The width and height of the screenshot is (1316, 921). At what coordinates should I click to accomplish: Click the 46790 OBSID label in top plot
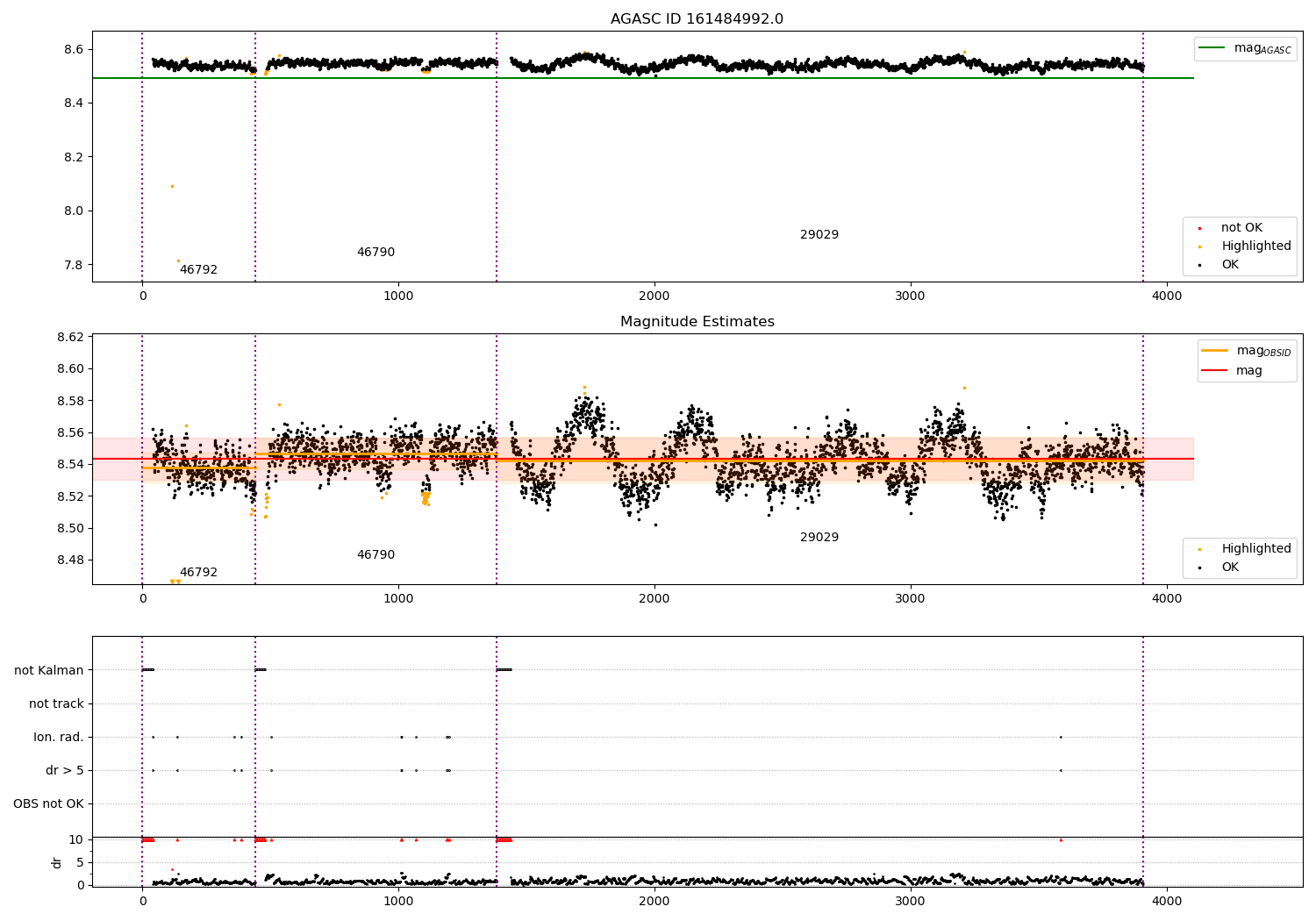coord(375,253)
